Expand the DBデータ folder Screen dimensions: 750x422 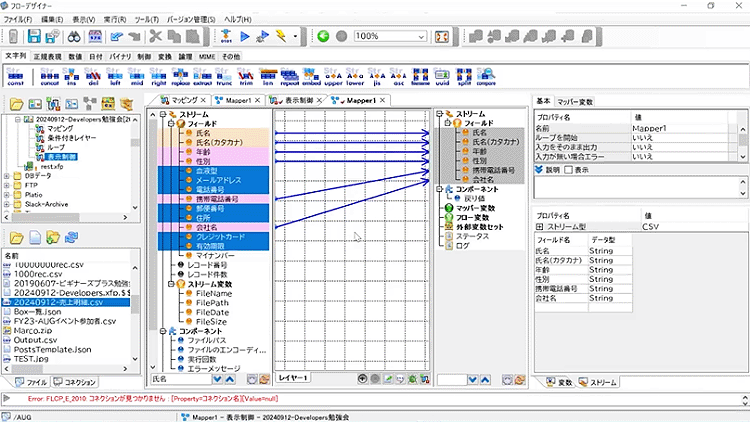pos(7,176)
